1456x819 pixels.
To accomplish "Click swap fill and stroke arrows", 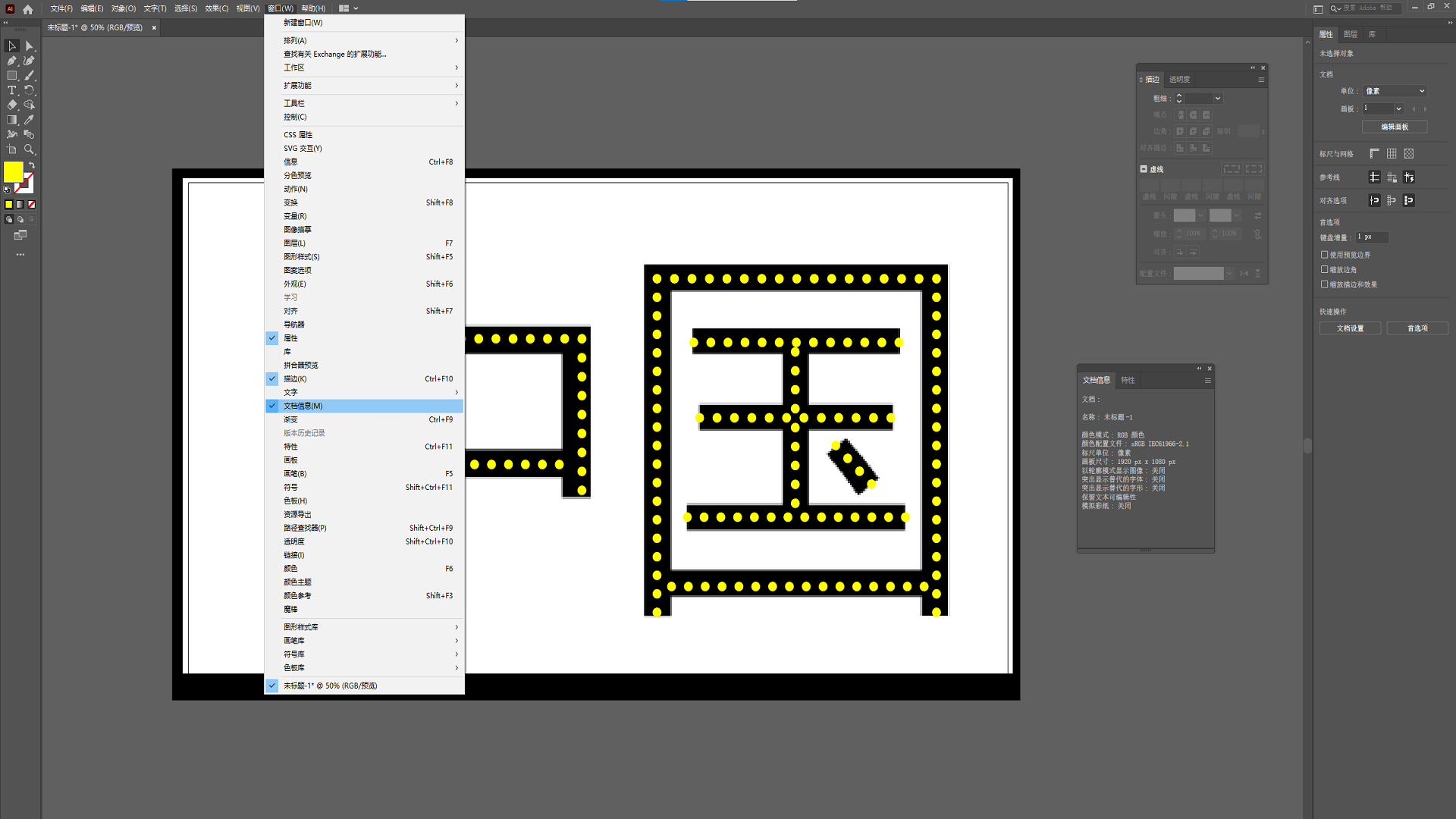I will [x=32, y=165].
